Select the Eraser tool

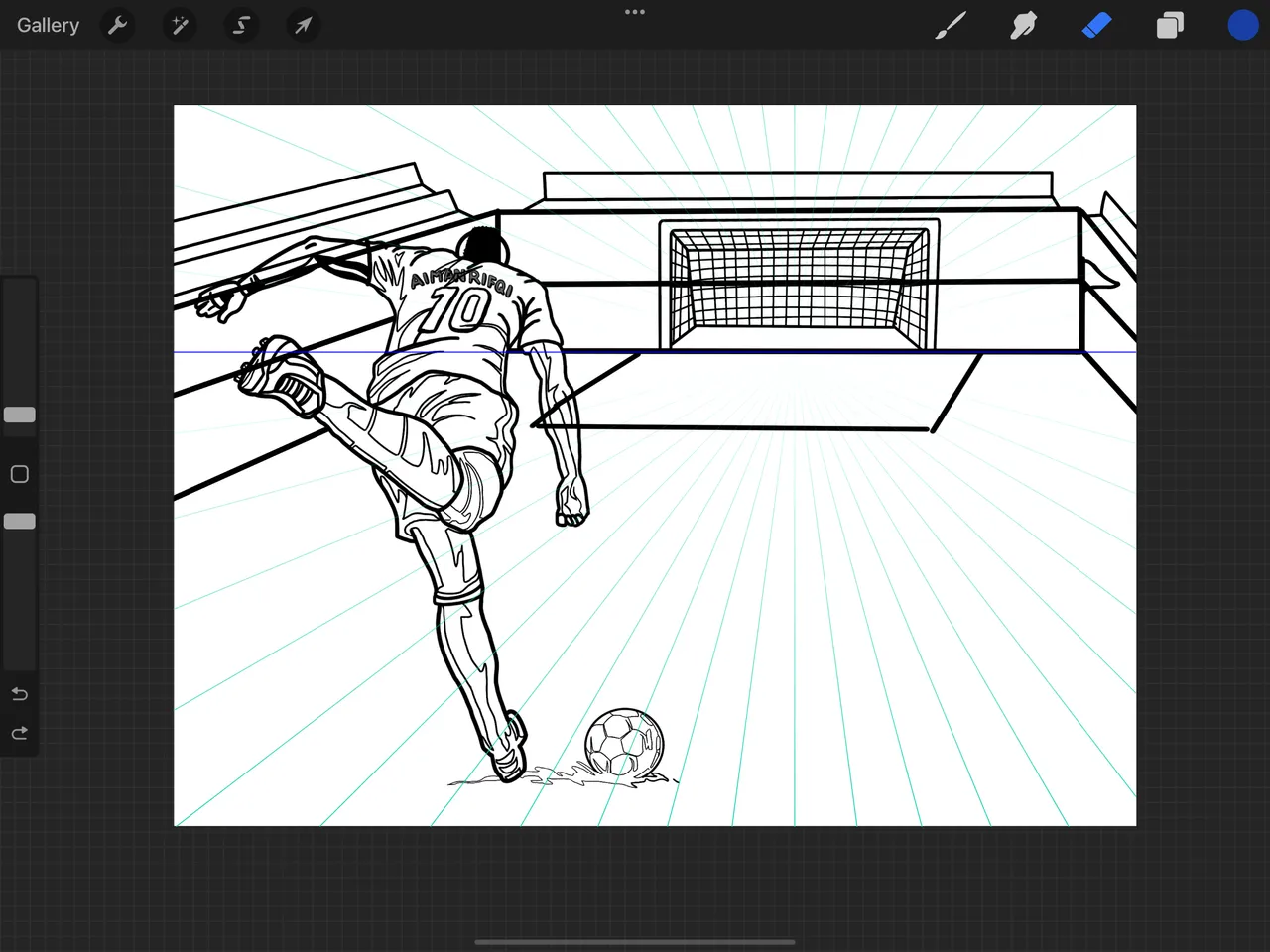tap(1096, 25)
